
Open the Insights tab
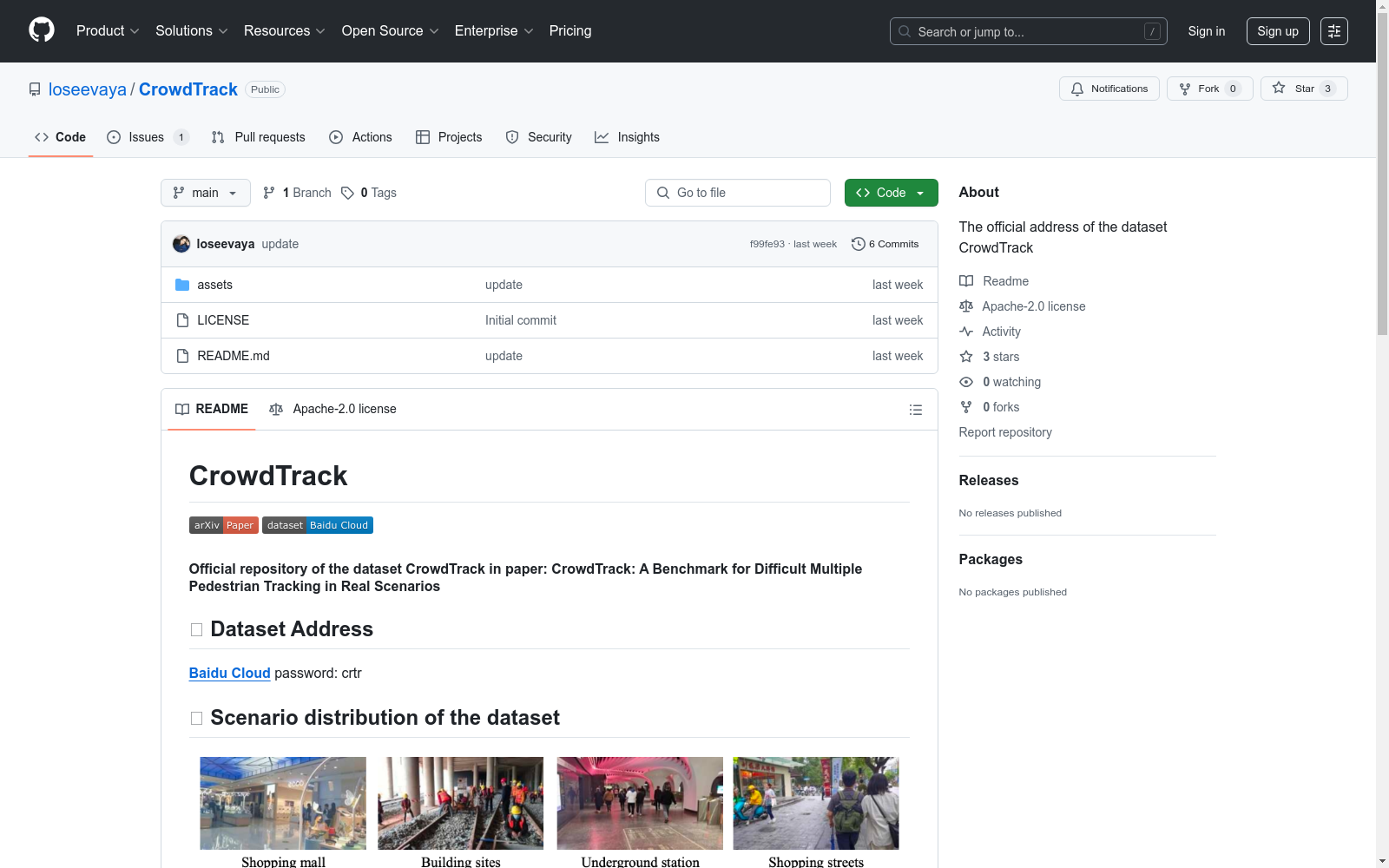(627, 137)
